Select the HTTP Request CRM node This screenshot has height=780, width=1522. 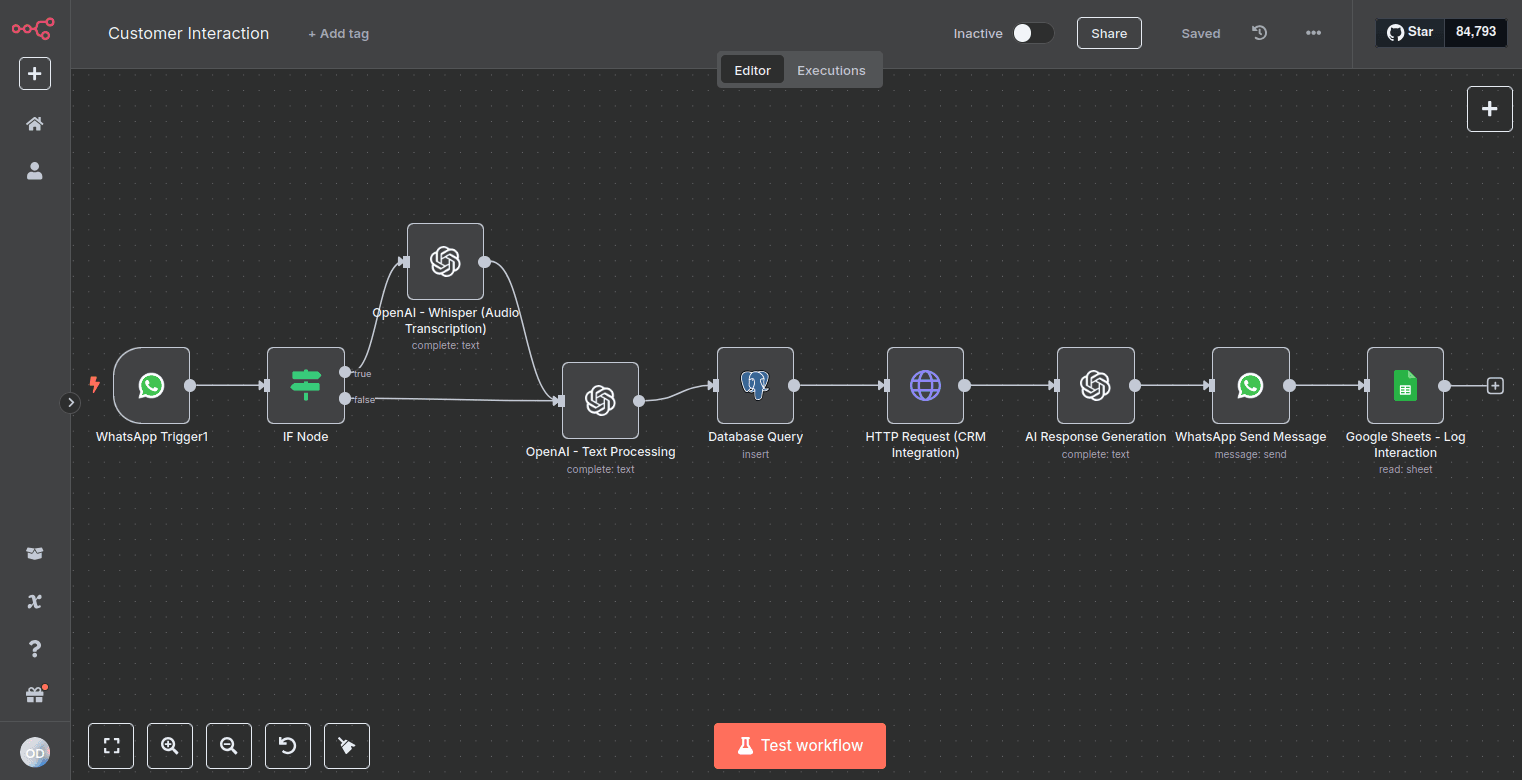pyautogui.click(x=925, y=385)
